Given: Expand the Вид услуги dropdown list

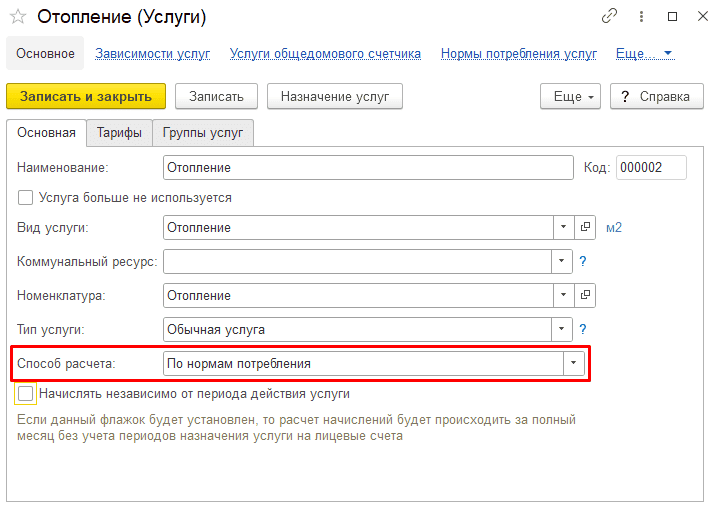Looking at the screenshot, I should pos(563,227).
